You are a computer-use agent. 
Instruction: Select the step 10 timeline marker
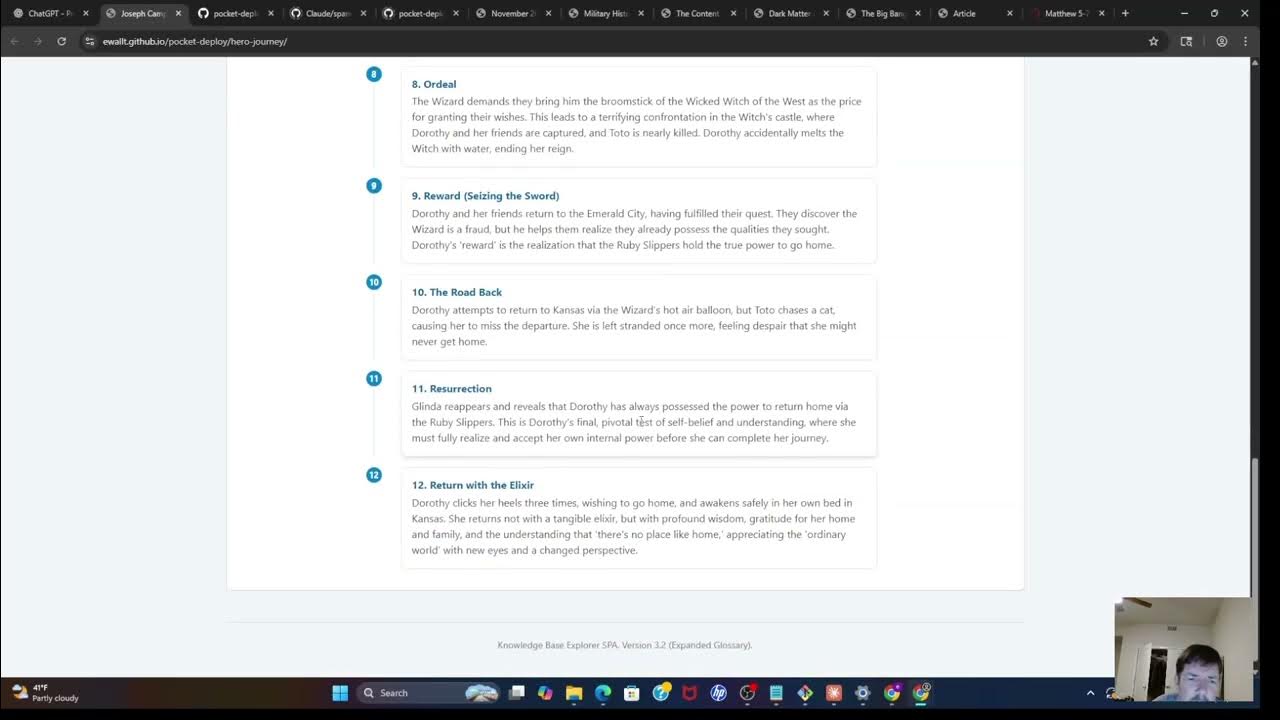(x=374, y=282)
